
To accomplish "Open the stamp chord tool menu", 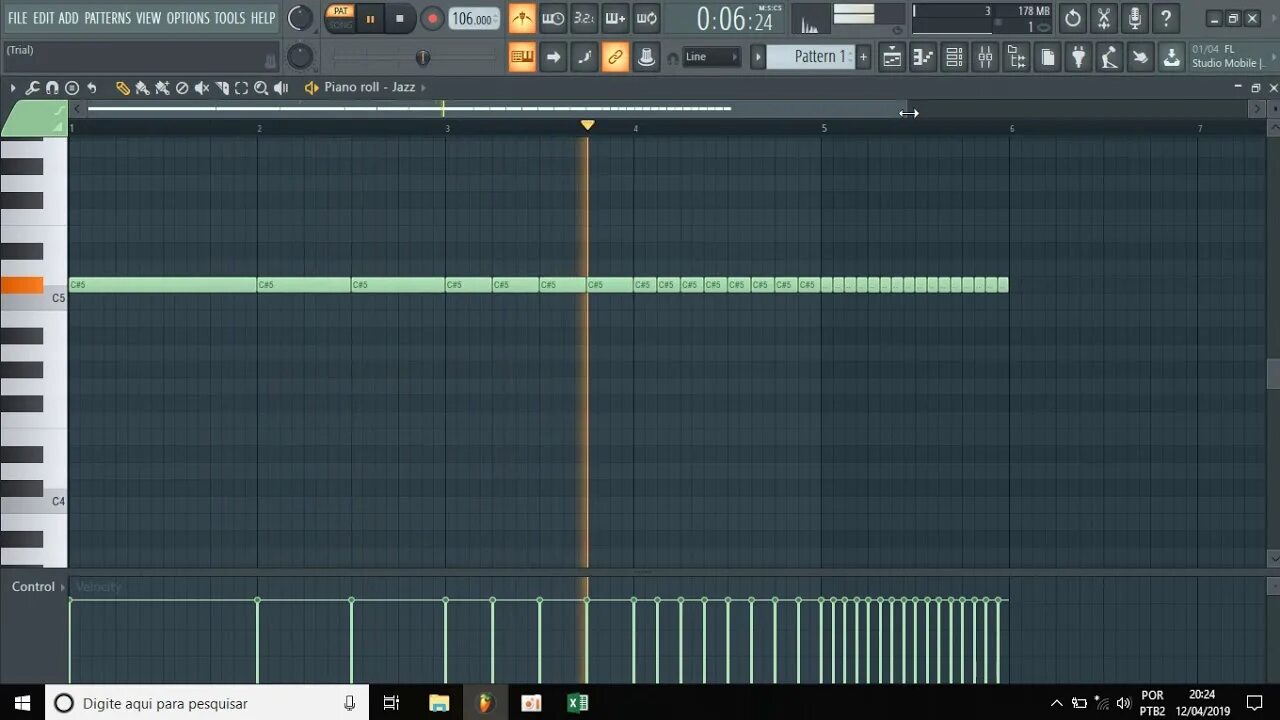I will 72,88.
